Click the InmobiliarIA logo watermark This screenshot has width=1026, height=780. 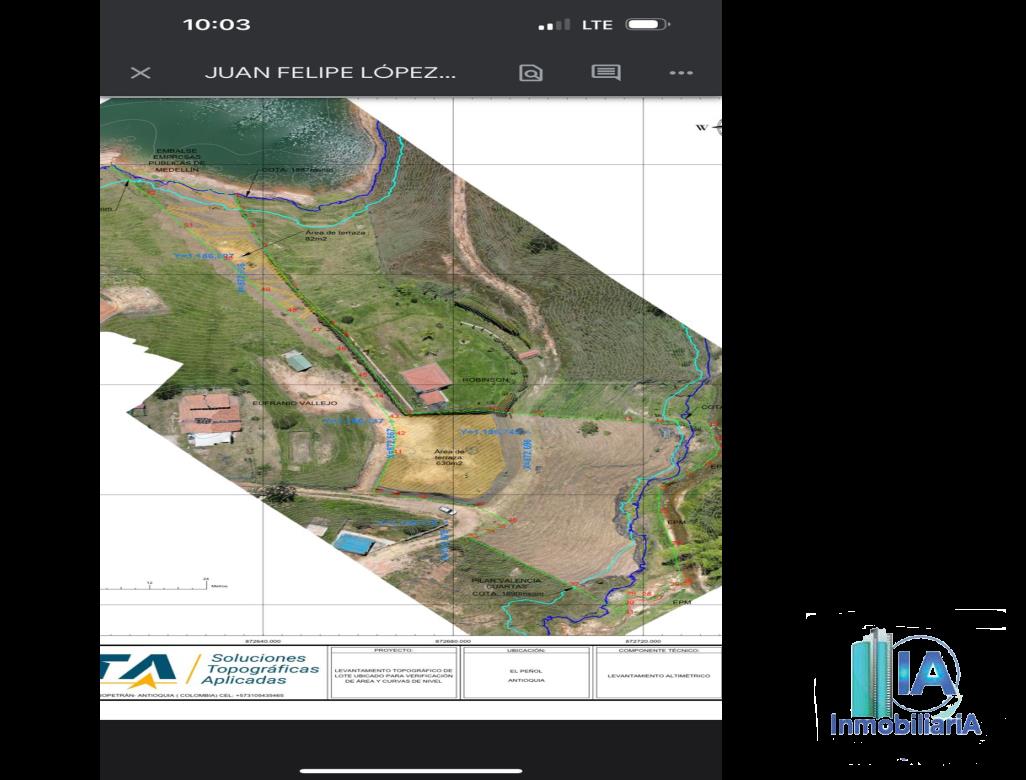point(906,690)
